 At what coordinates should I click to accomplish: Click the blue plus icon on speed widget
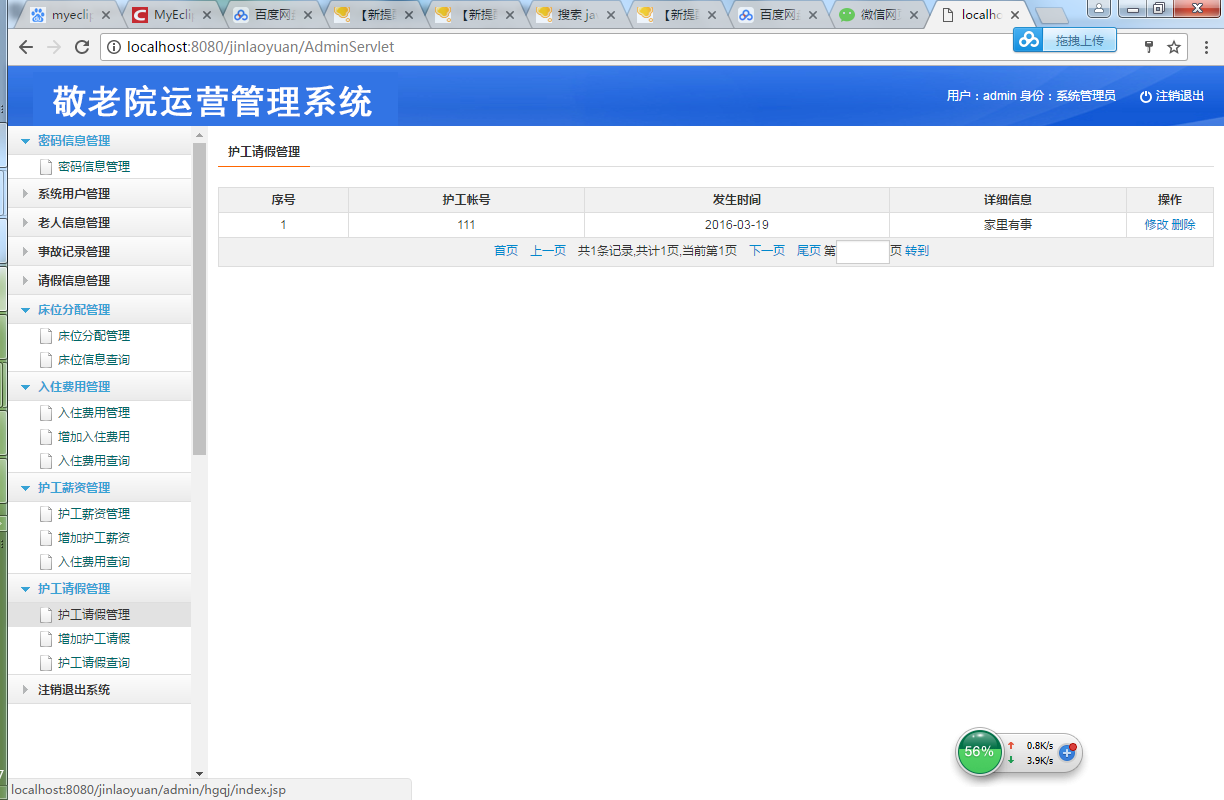coord(1067,752)
